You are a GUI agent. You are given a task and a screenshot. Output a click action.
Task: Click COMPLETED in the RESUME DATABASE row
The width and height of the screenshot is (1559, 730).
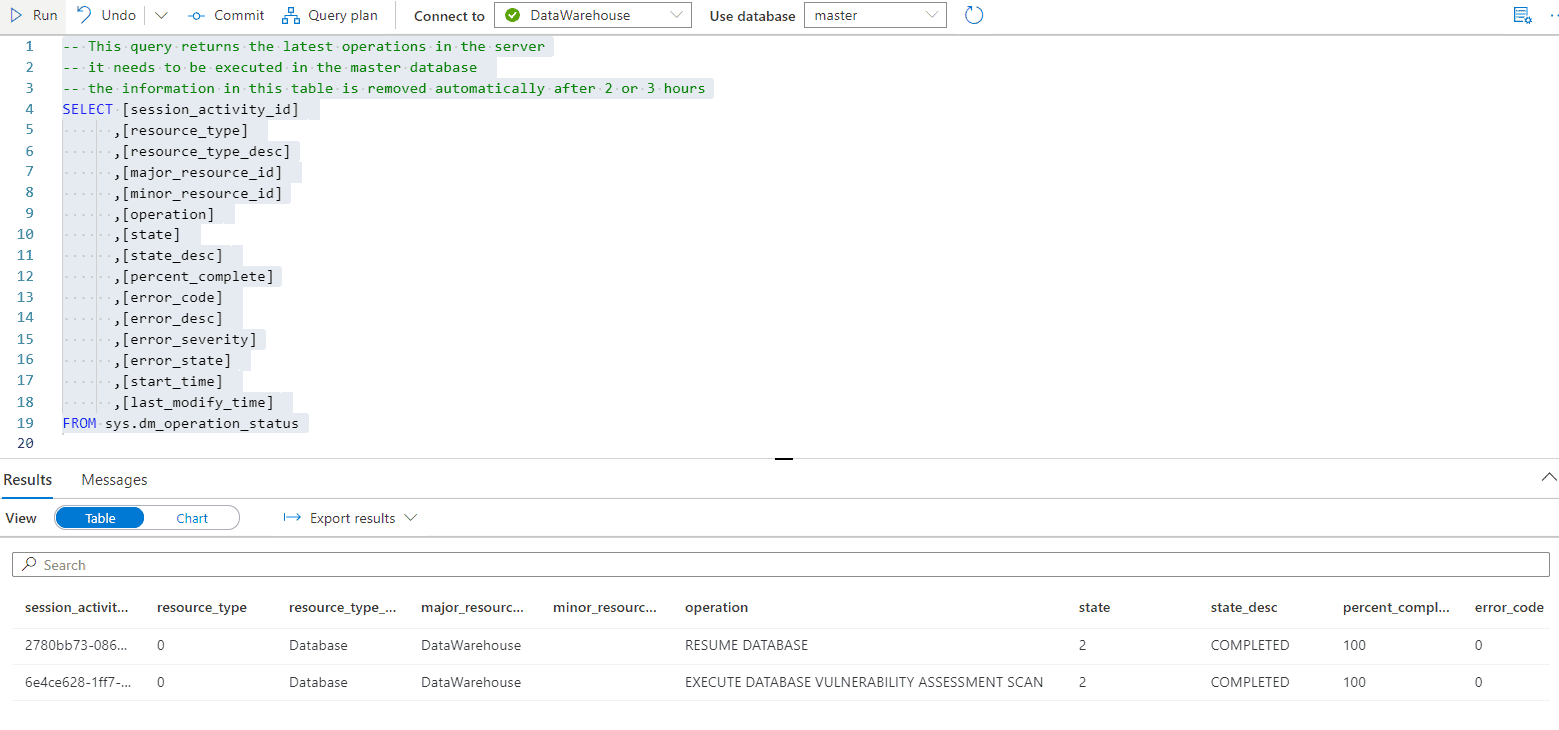tap(1250, 645)
